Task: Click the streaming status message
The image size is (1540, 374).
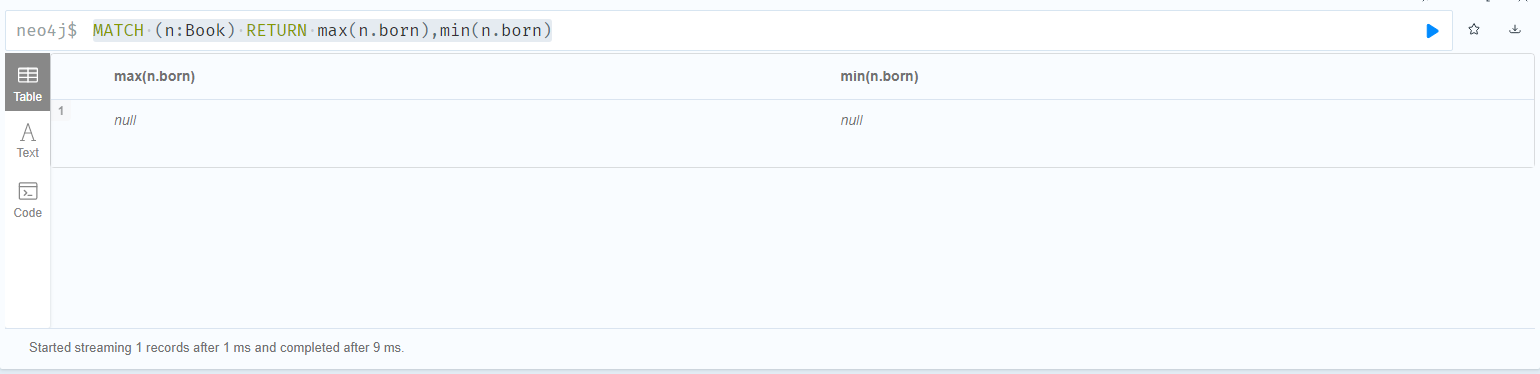Action: (x=216, y=348)
